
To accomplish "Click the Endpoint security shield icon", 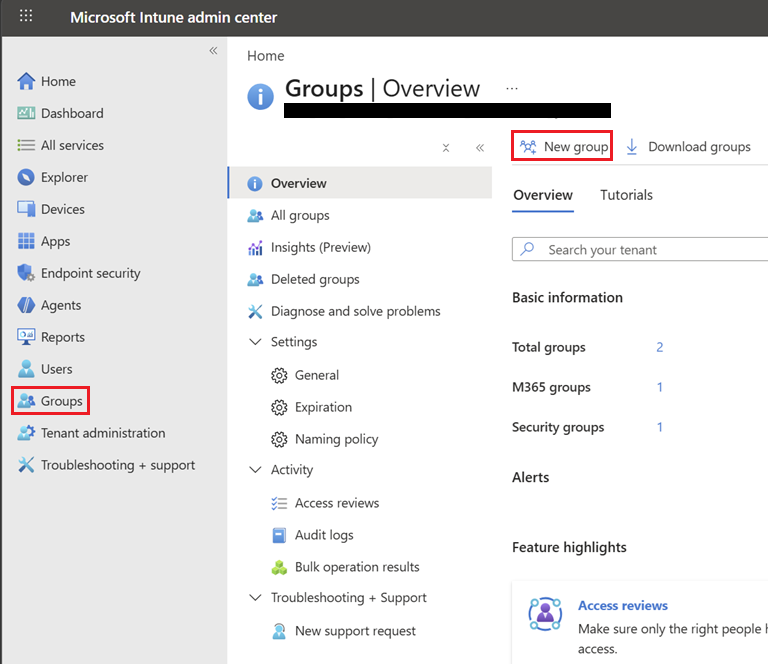I will click(x=26, y=273).
